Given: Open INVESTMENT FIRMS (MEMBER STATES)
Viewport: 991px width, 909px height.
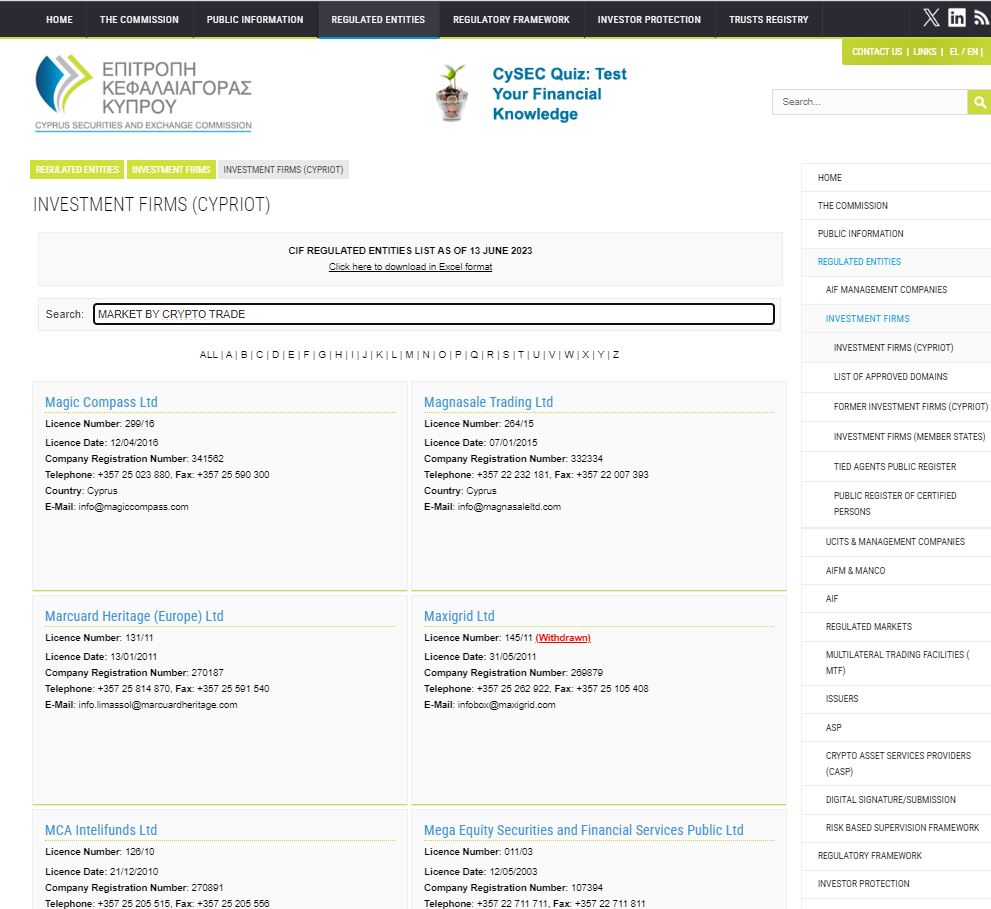Looking at the screenshot, I should pos(896,437).
